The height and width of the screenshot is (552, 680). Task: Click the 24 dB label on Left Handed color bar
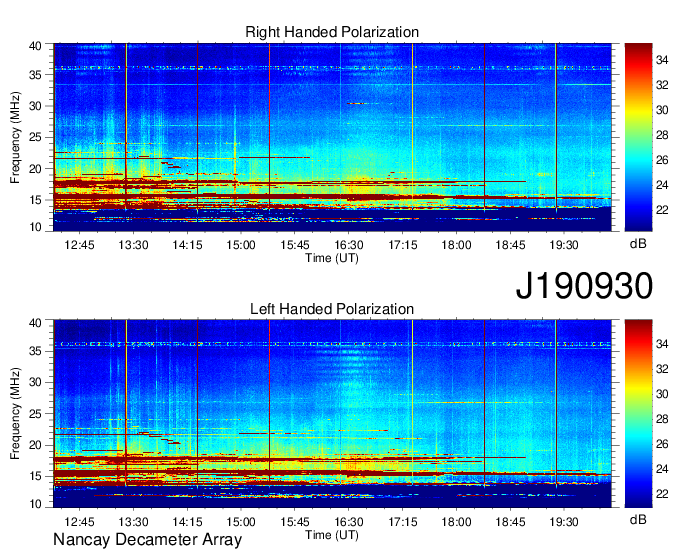(662, 469)
